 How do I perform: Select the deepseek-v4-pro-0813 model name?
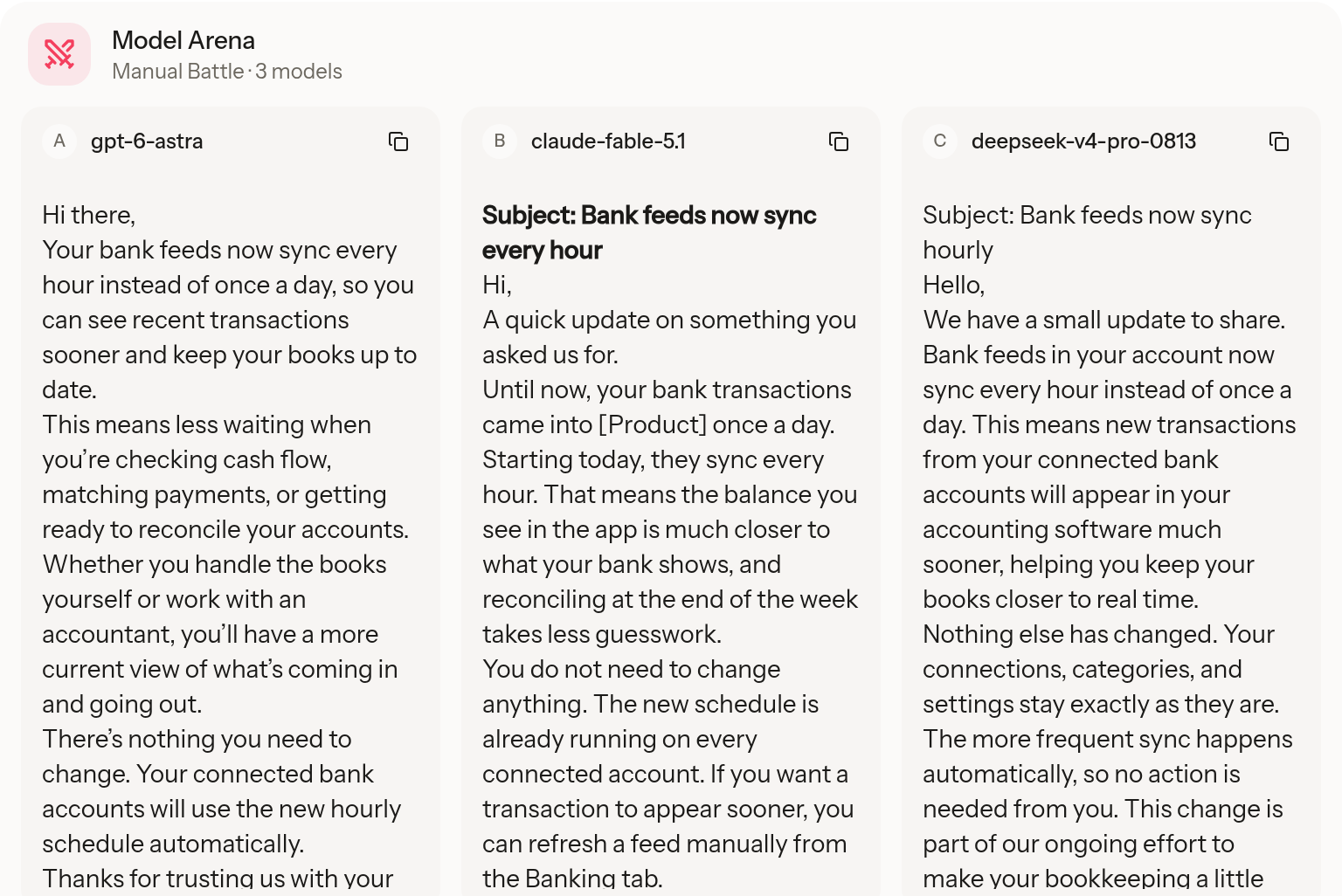pos(1083,141)
